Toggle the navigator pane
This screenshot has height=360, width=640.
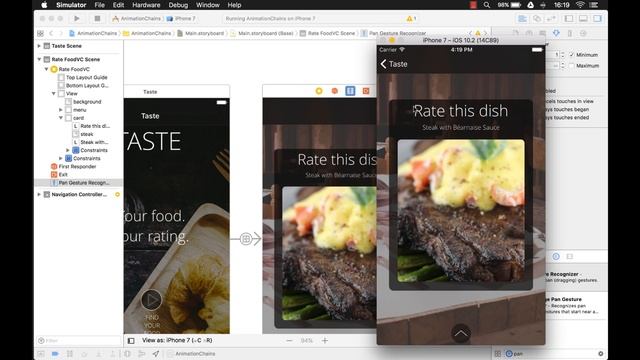click(569, 19)
